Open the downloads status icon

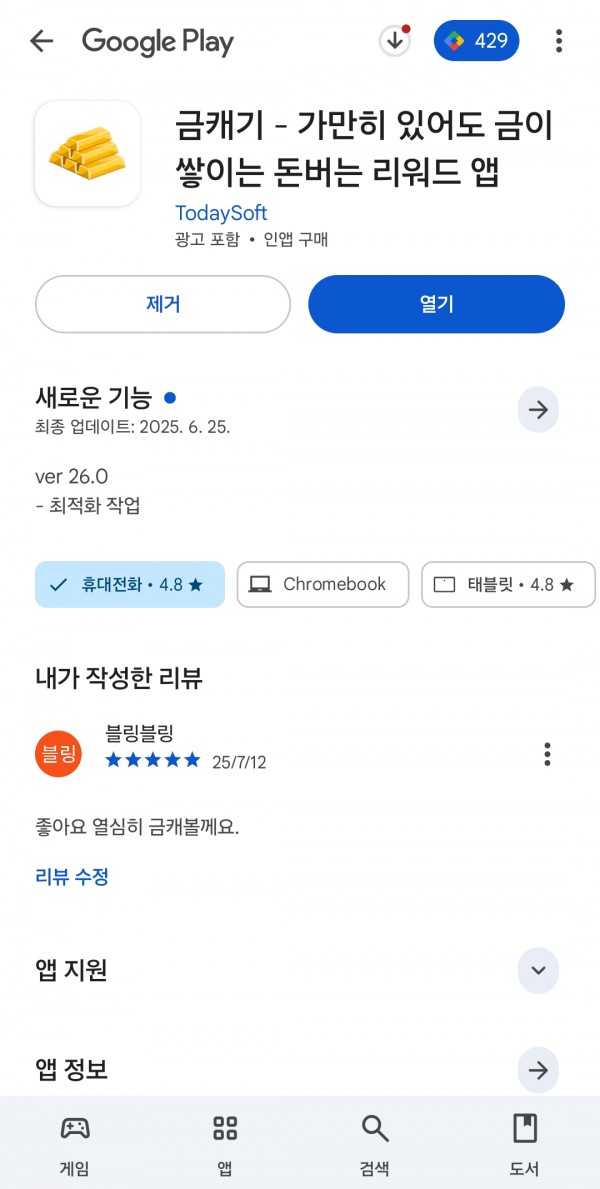point(394,41)
